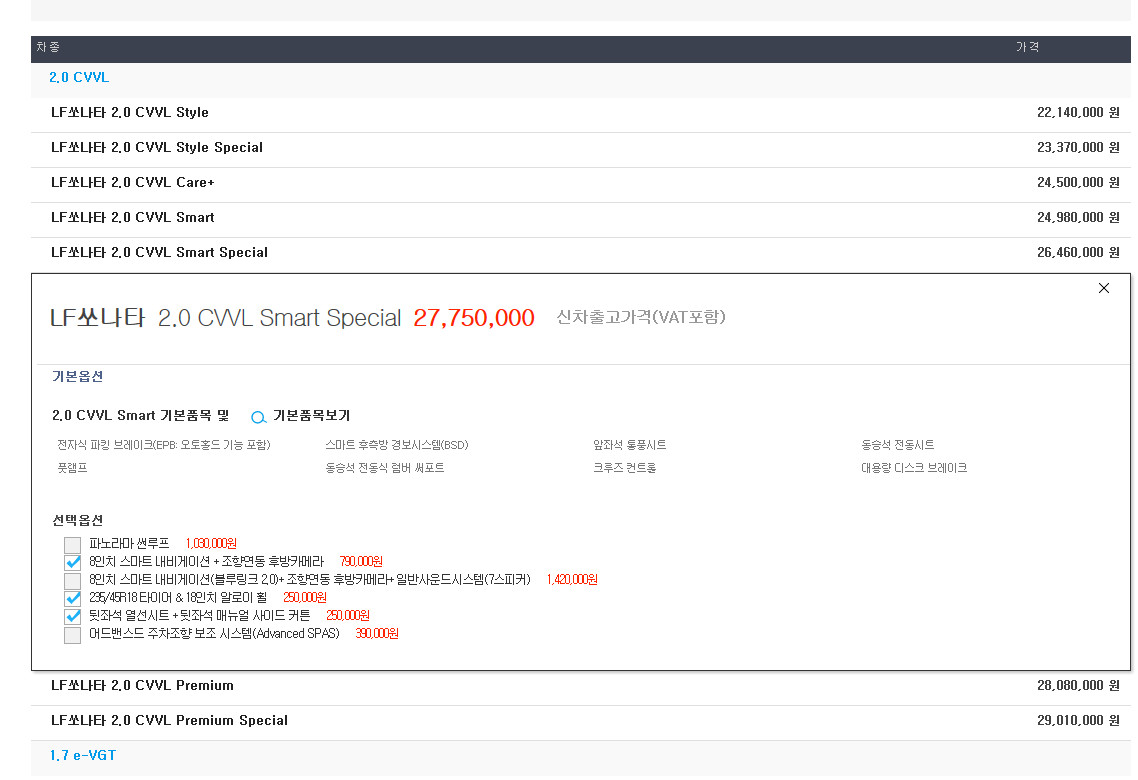Viewport: 1138px width, 780px height.
Task: Uncheck 235/45R18 타이어 & 18인치 알로이 휠
Action: (x=73, y=599)
